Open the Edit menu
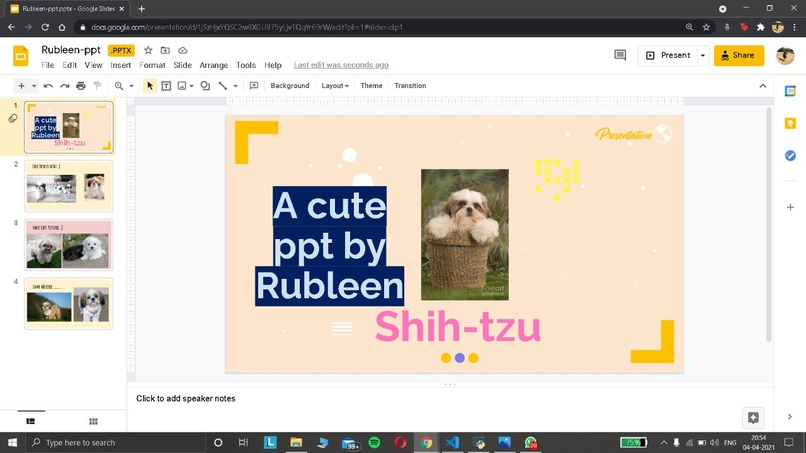Screen dimensions: 806x453 69,65
